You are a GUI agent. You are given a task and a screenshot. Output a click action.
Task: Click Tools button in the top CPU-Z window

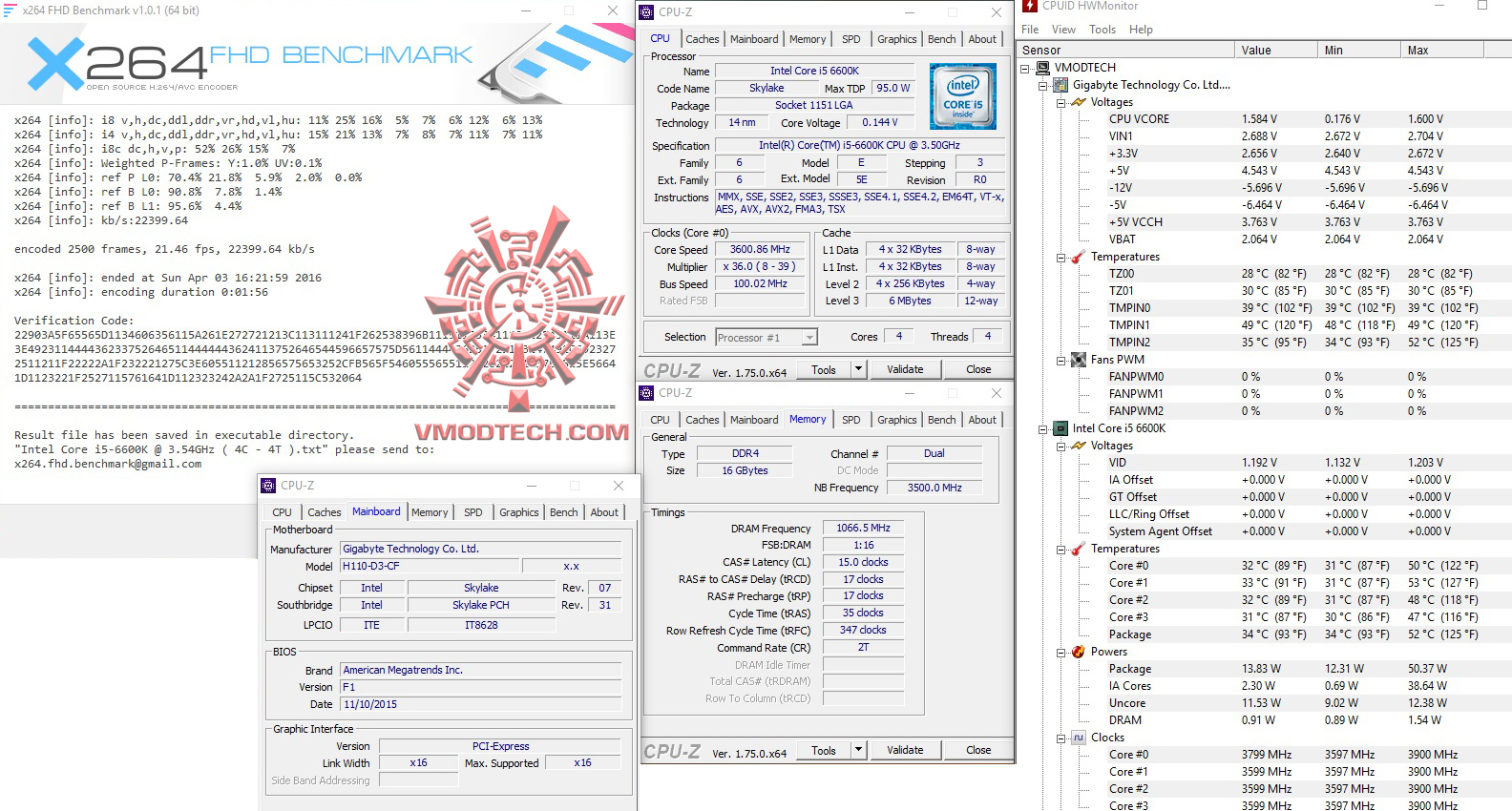pyautogui.click(x=824, y=369)
